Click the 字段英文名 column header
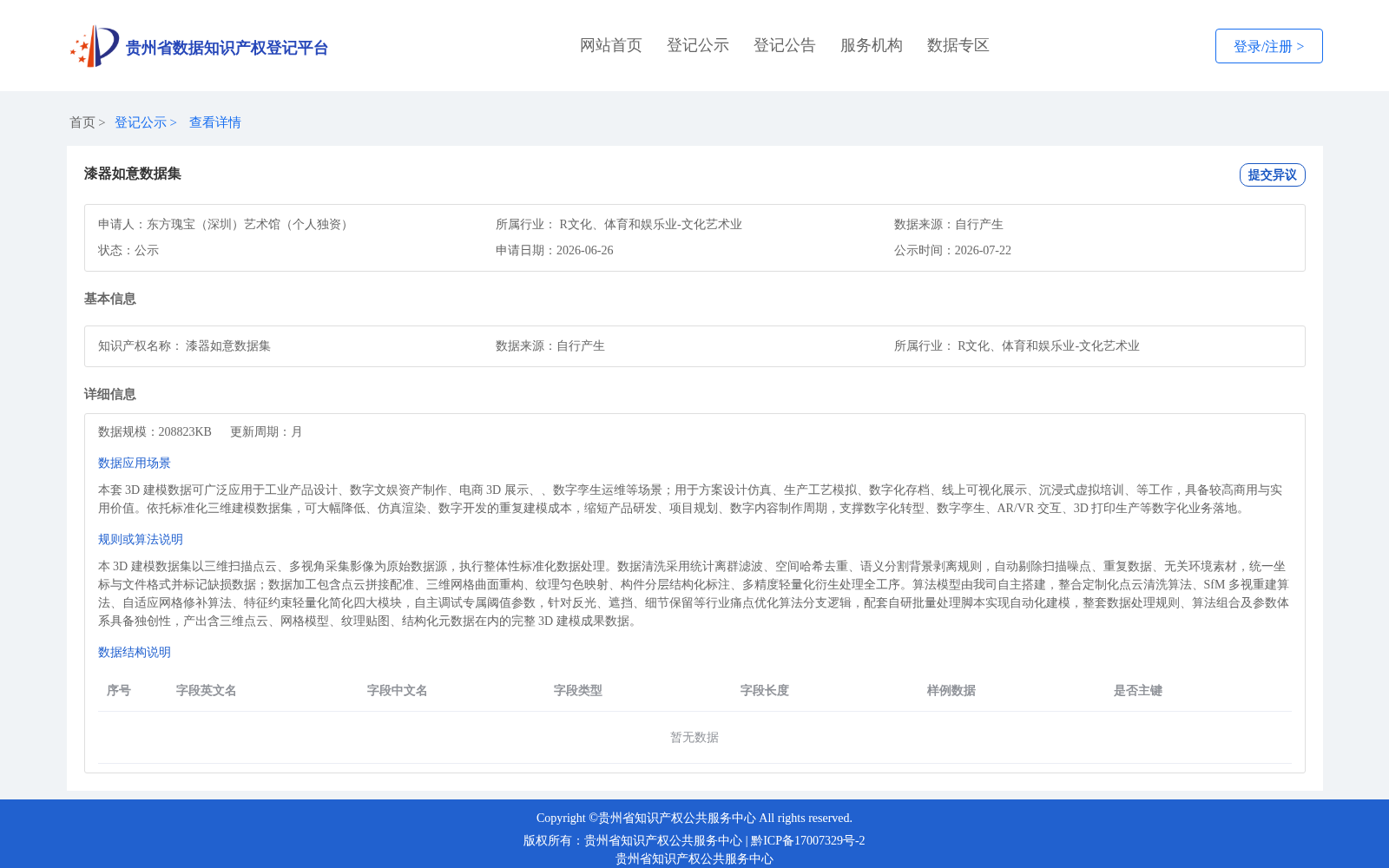The image size is (1389, 868). tap(207, 690)
